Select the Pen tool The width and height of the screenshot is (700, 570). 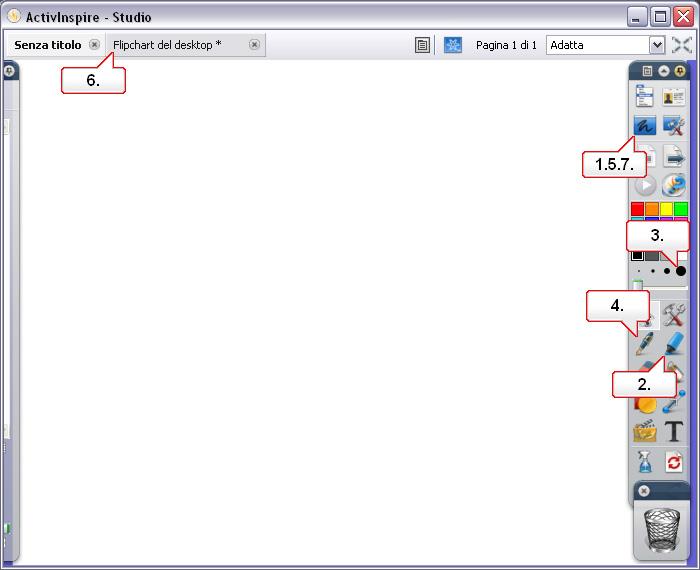pos(645,344)
